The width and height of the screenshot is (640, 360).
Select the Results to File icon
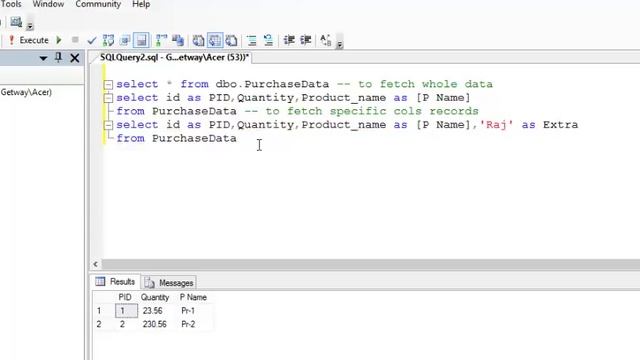[231, 40]
